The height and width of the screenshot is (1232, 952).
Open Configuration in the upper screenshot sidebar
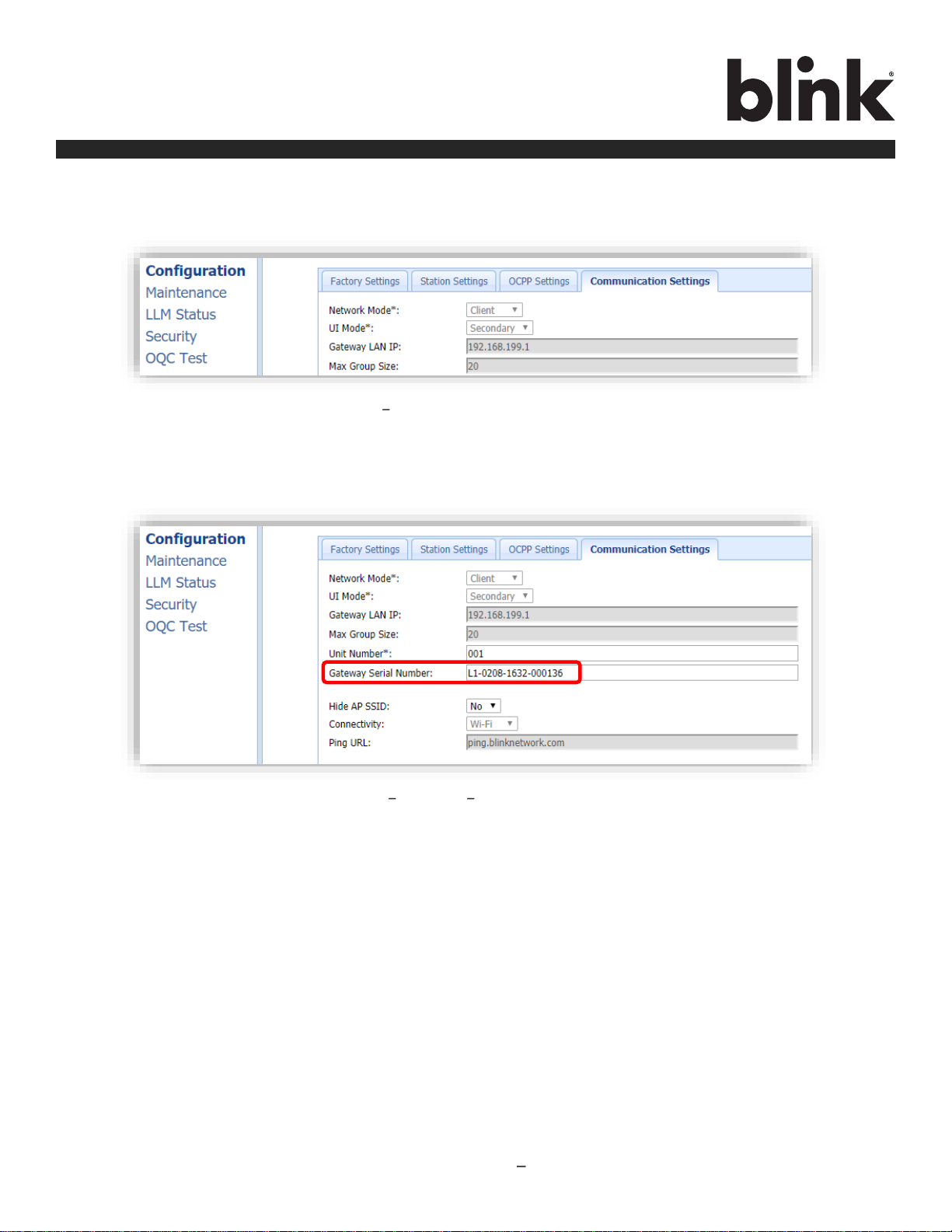point(195,270)
